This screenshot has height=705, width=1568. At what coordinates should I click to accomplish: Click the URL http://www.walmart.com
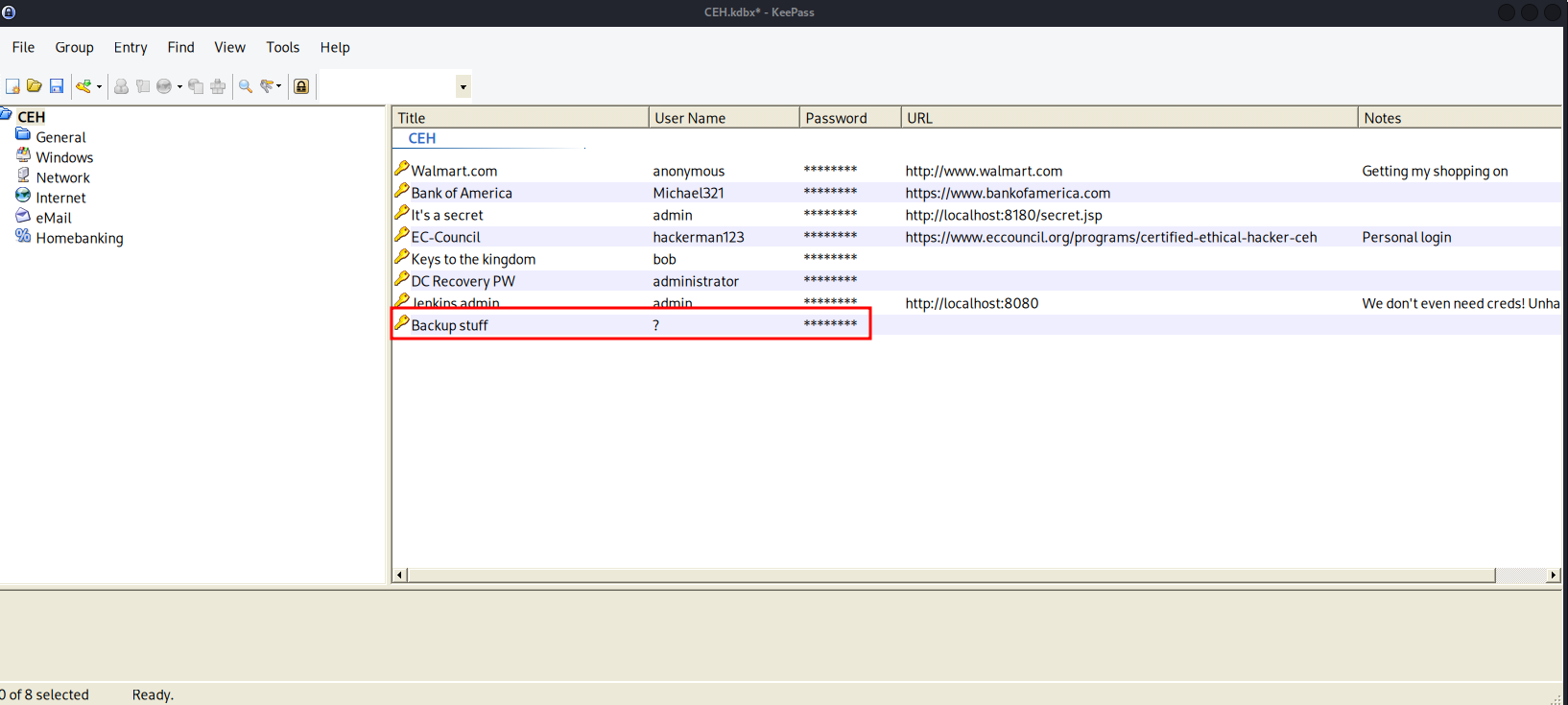coord(984,171)
